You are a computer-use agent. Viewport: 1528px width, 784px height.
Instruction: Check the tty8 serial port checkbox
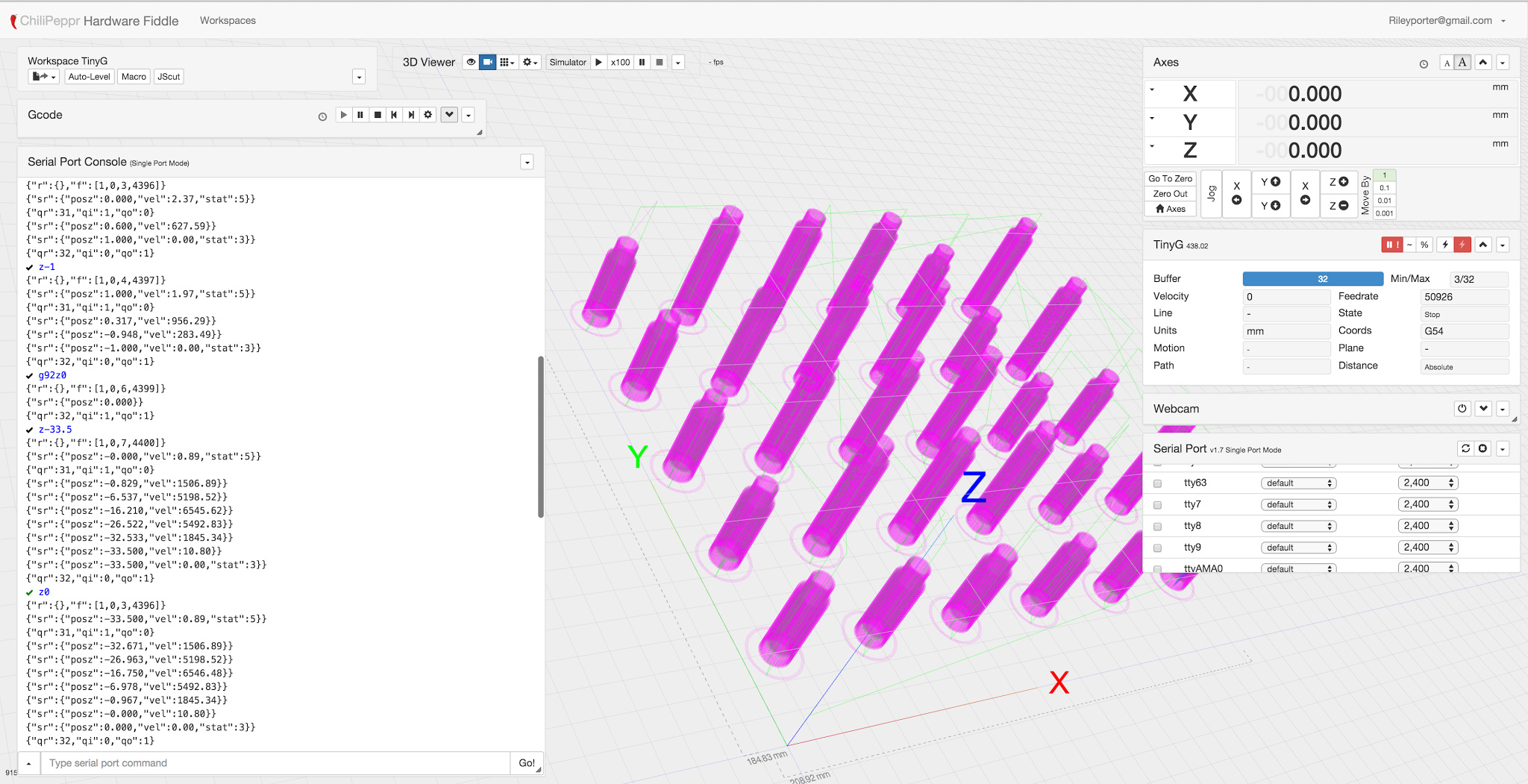(x=1158, y=527)
